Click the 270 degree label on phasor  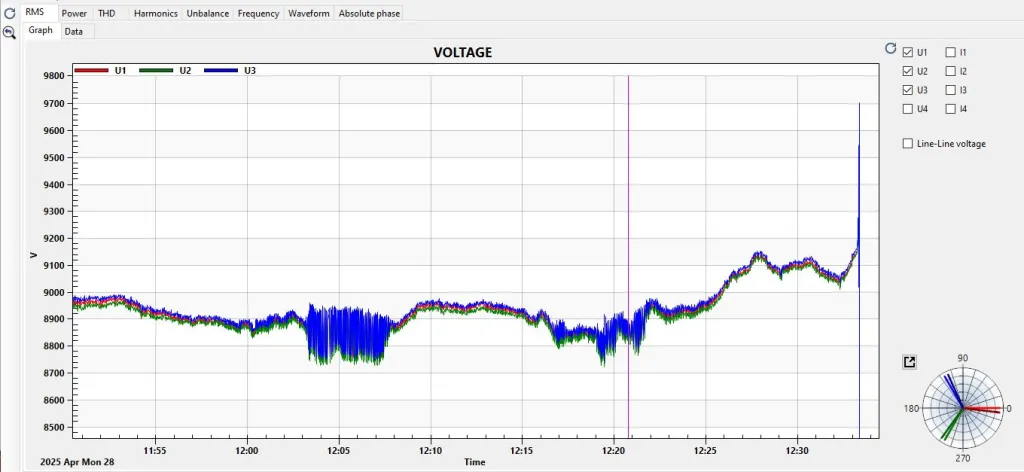963,458
